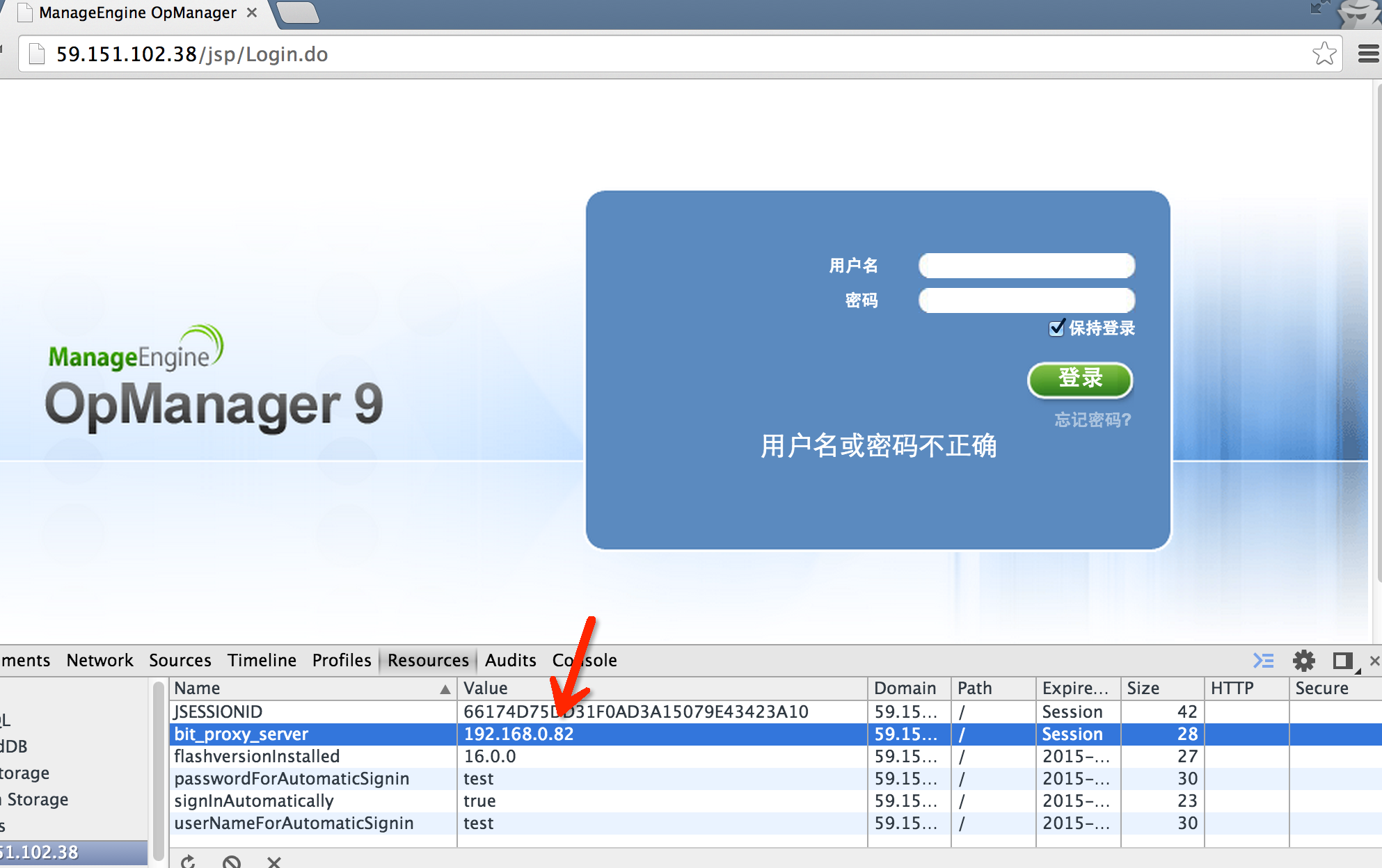
Task: Switch to the Network tab
Action: 100,660
